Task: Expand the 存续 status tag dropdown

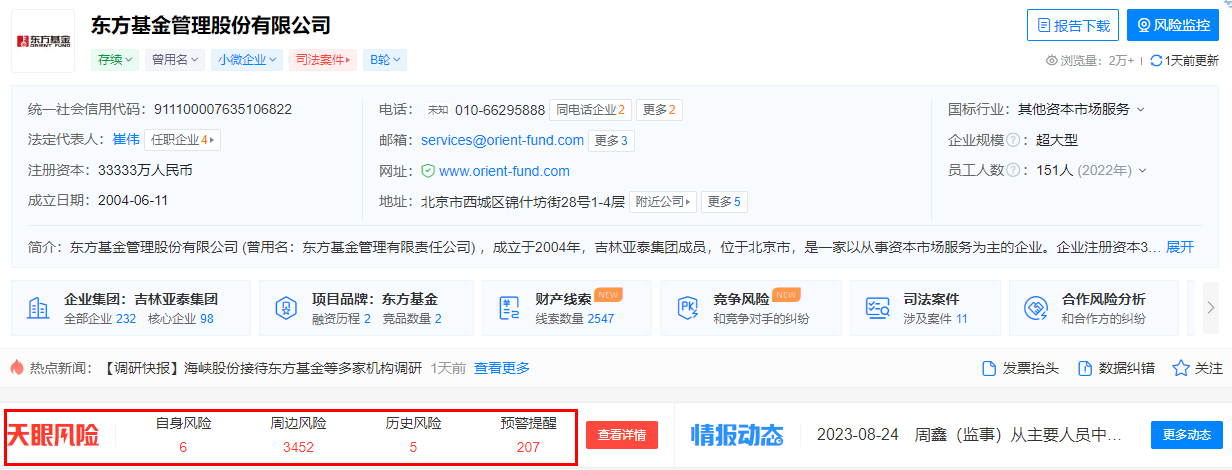Action: tap(114, 60)
